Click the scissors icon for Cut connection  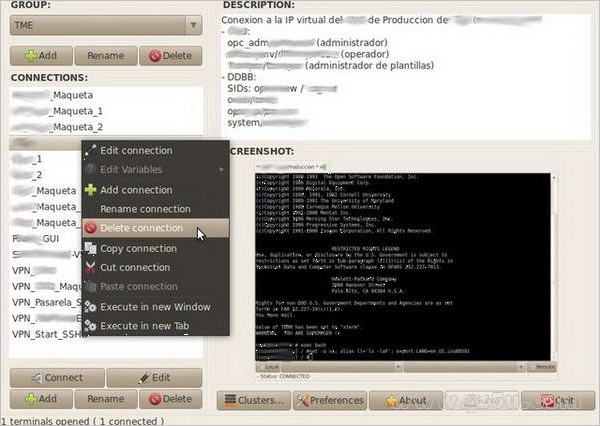click(x=91, y=268)
